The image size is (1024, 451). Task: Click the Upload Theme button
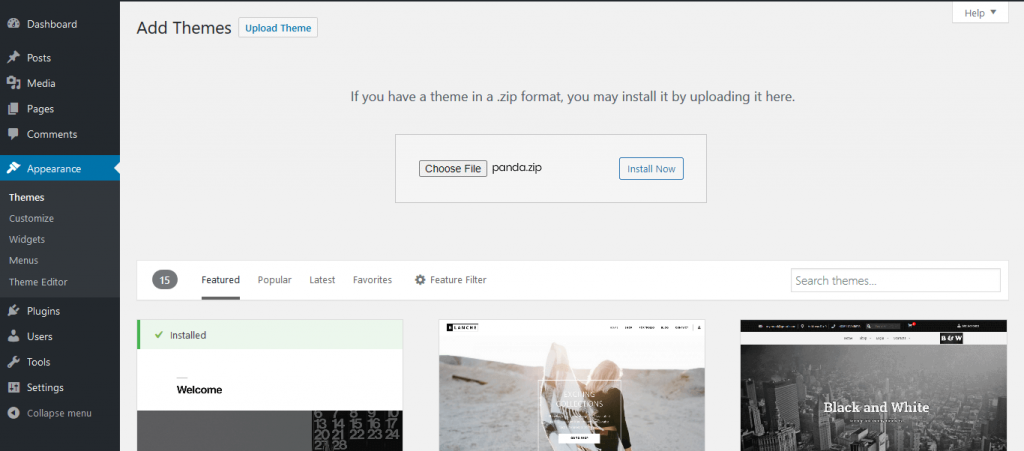coord(278,28)
